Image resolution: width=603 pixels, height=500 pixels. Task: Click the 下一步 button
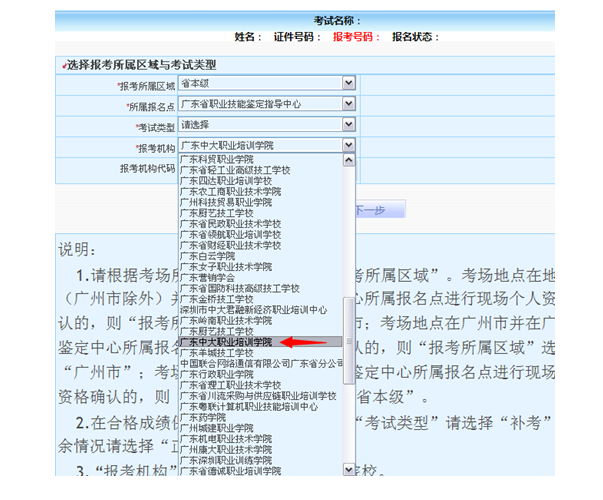(x=380, y=210)
